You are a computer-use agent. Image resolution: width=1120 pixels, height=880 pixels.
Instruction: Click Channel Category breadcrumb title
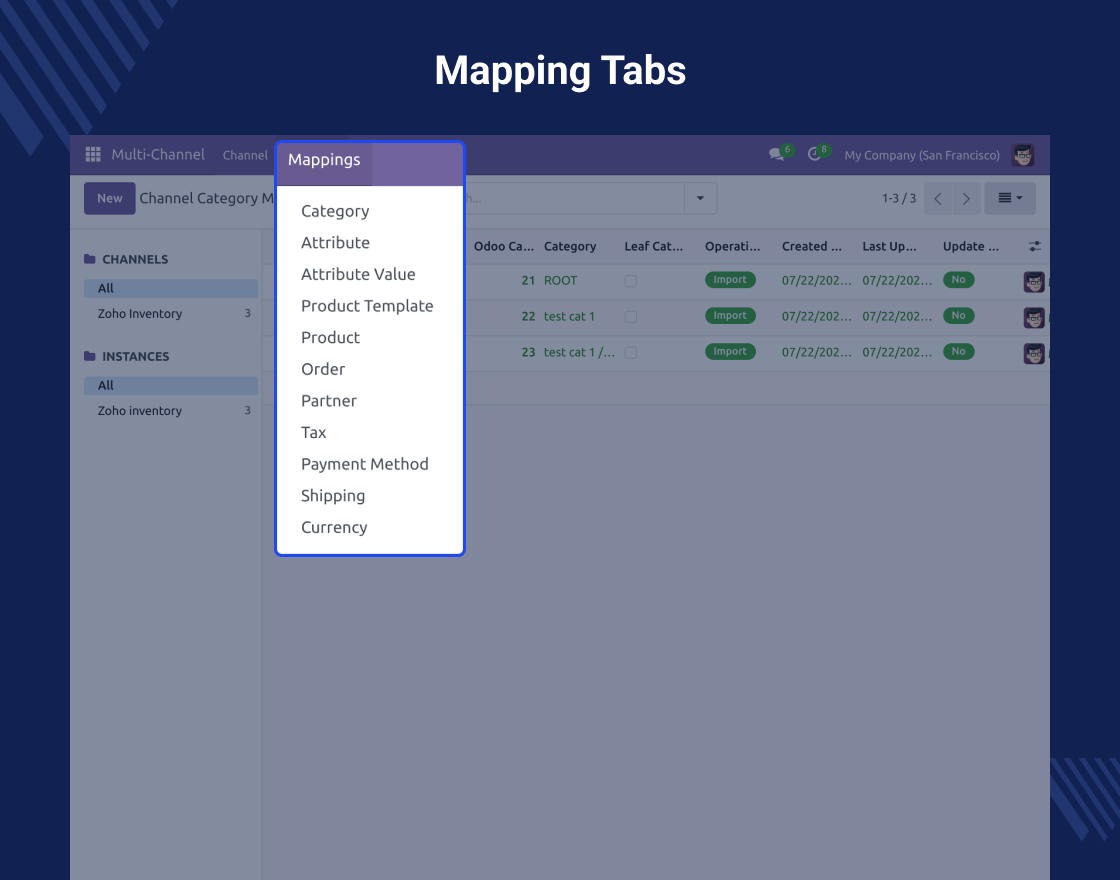coord(206,199)
